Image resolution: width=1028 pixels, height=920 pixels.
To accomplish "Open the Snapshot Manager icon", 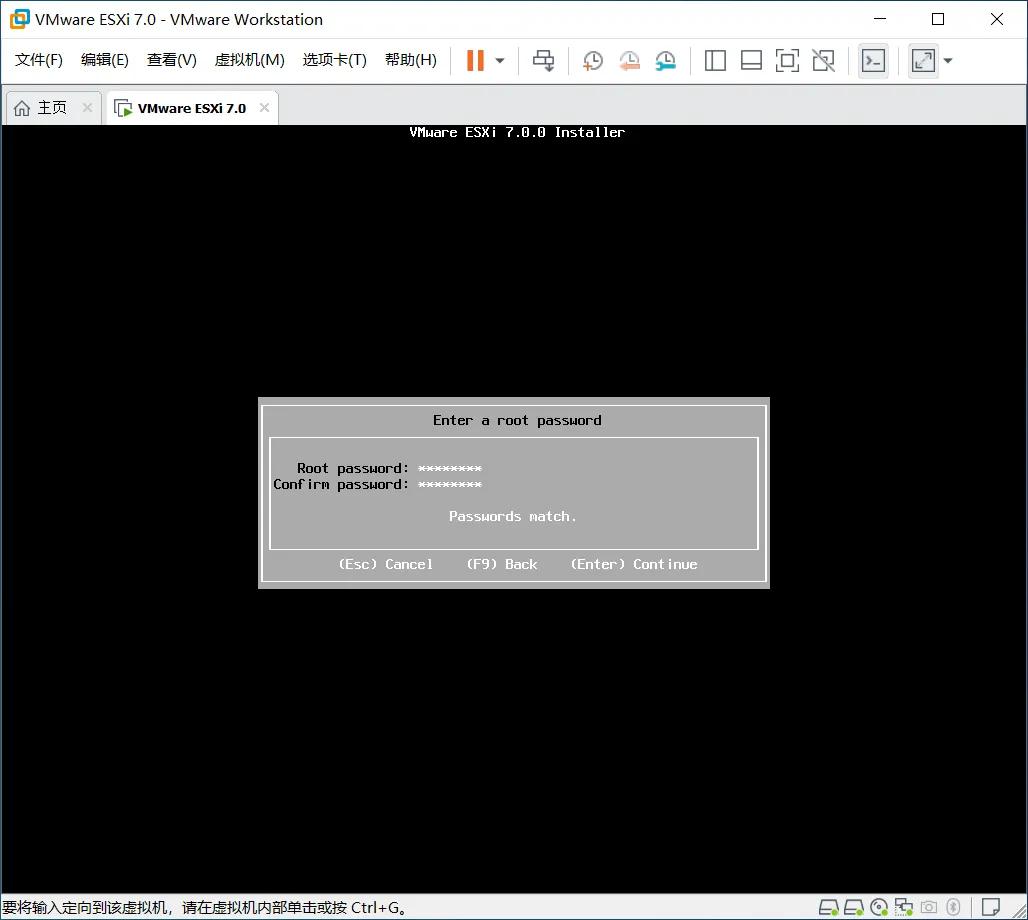I will [665, 61].
